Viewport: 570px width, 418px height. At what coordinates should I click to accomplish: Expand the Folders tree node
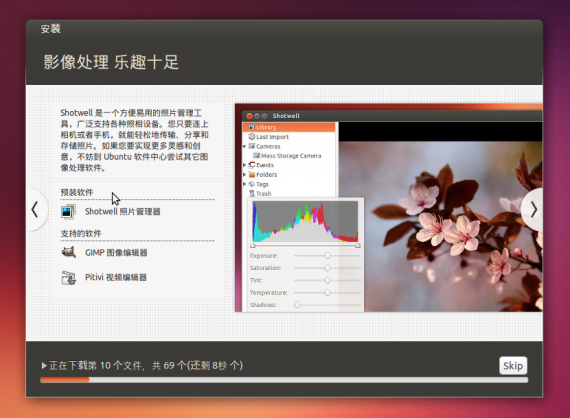245,174
